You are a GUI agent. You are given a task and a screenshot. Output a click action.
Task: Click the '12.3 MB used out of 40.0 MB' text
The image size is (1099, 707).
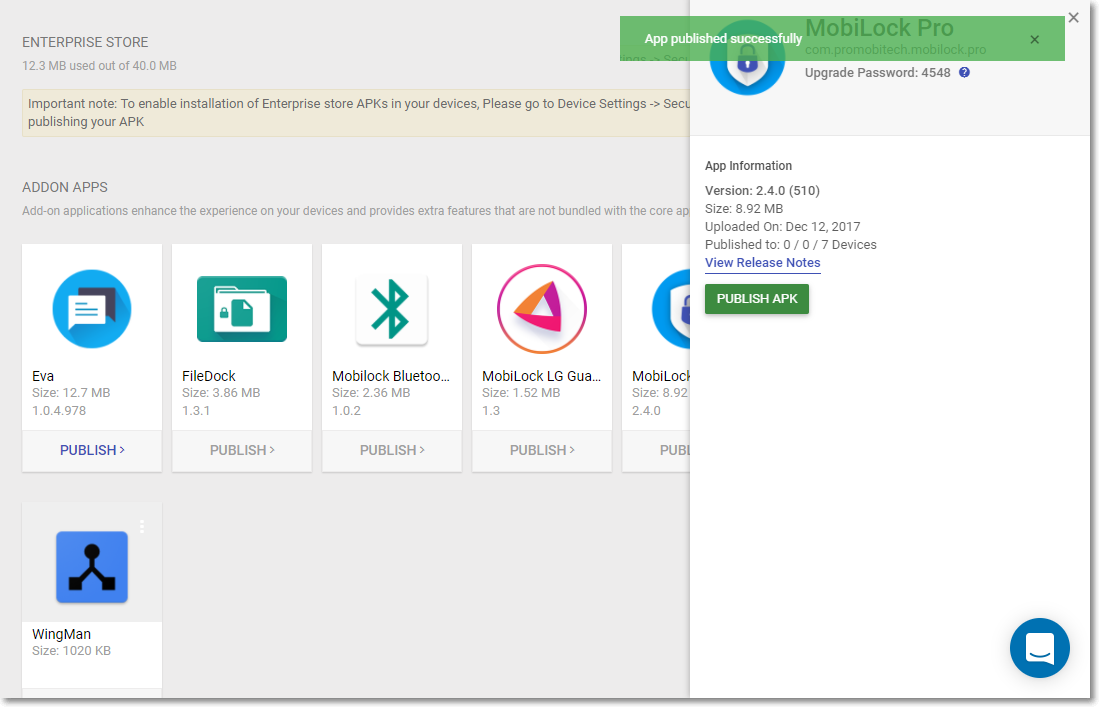[x=99, y=66]
